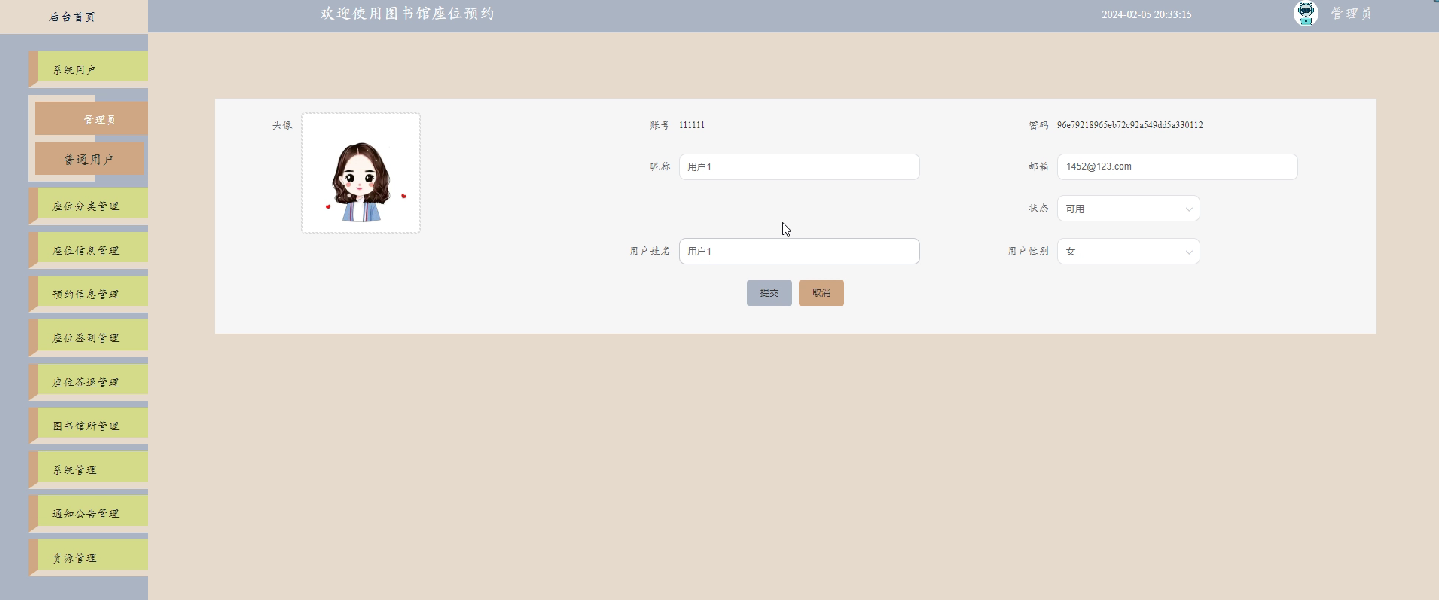Open 资源管理 in the sidebar

tap(88, 557)
